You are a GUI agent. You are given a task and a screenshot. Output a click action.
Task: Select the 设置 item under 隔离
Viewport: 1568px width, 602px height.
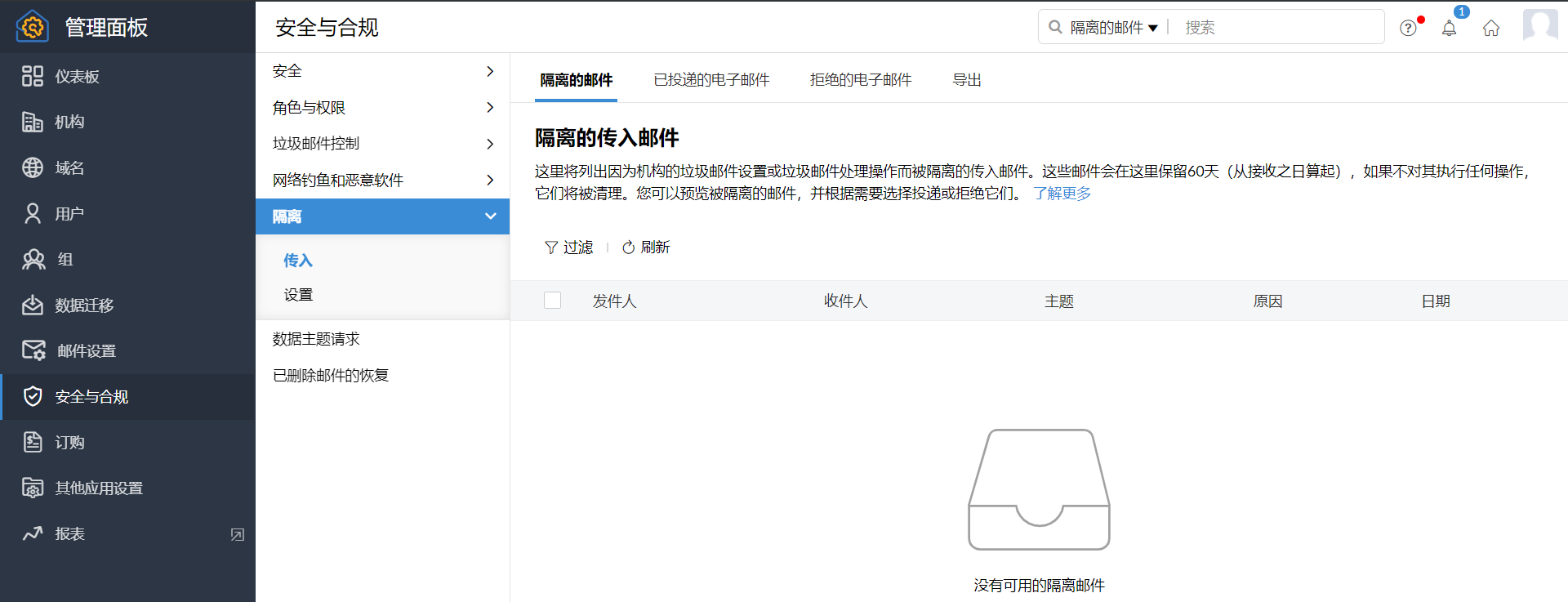pyautogui.click(x=298, y=294)
